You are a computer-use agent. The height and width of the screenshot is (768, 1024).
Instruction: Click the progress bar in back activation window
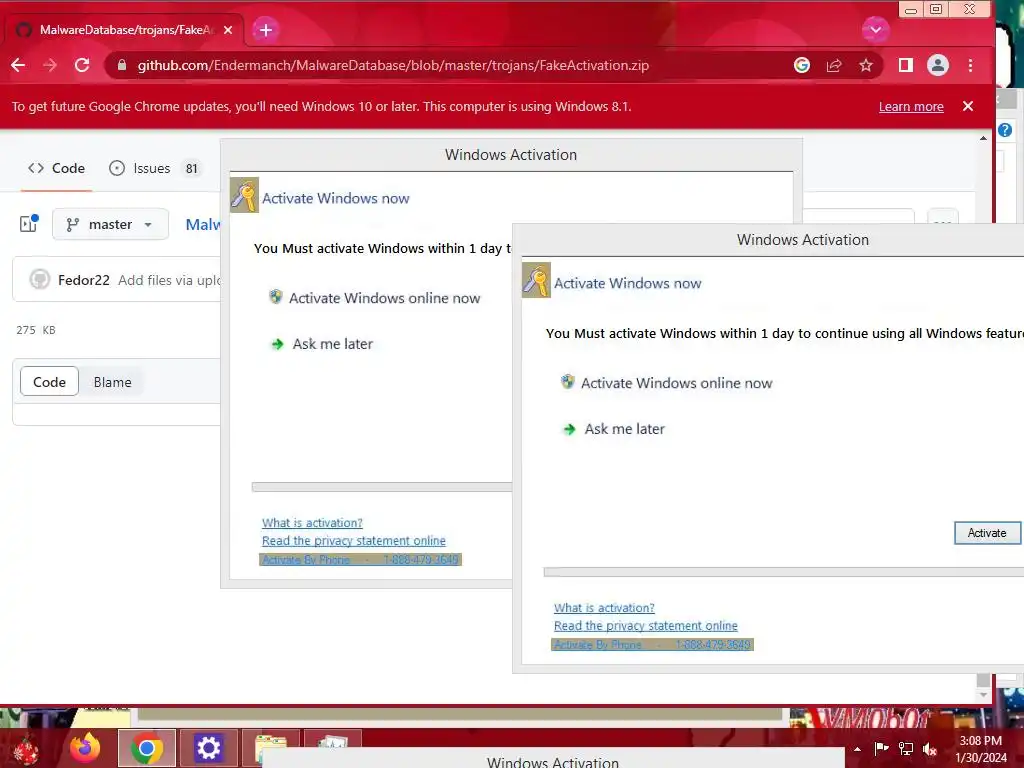pos(382,487)
